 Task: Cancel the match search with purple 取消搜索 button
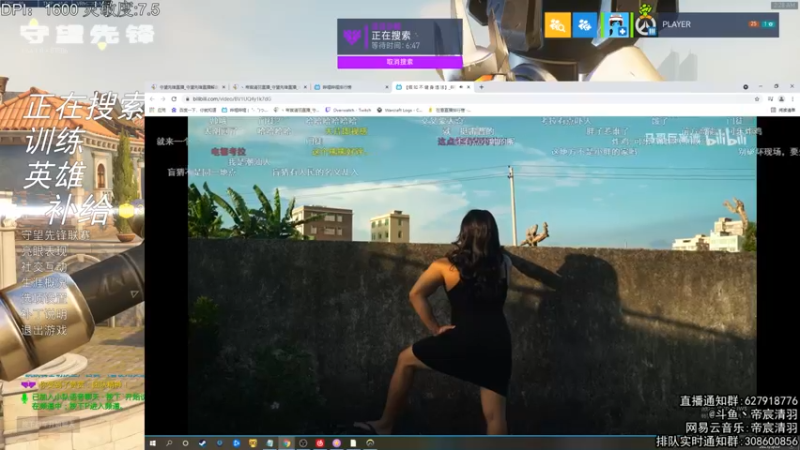pyautogui.click(x=400, y=62)
